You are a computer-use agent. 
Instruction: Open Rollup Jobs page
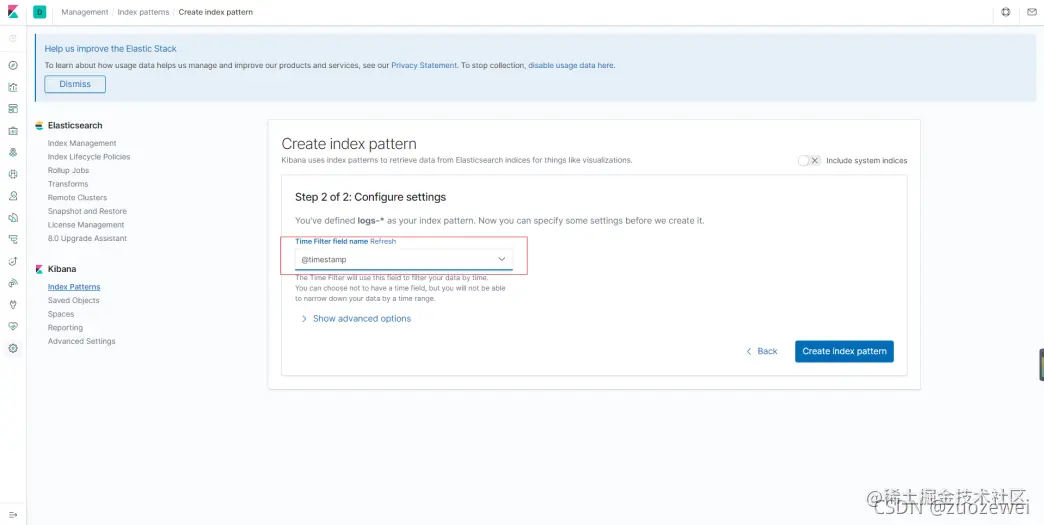69,170
